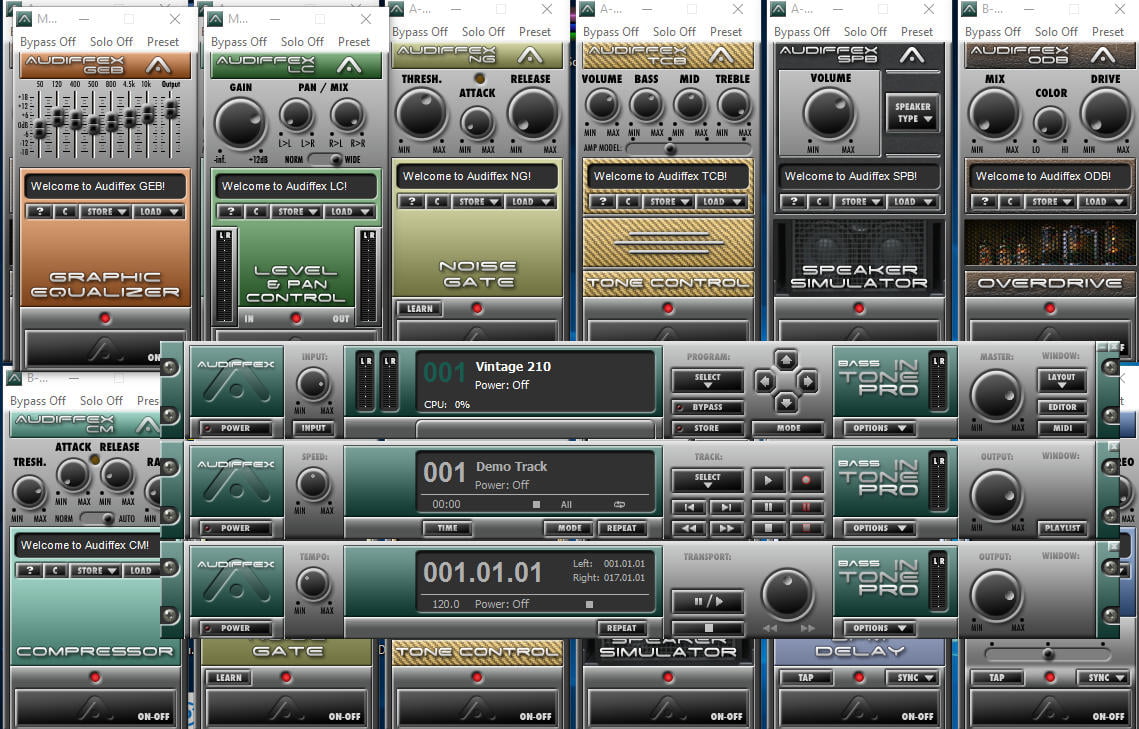
Task: Click the up arrow of the program navigation pad
Action: [785, 360]
